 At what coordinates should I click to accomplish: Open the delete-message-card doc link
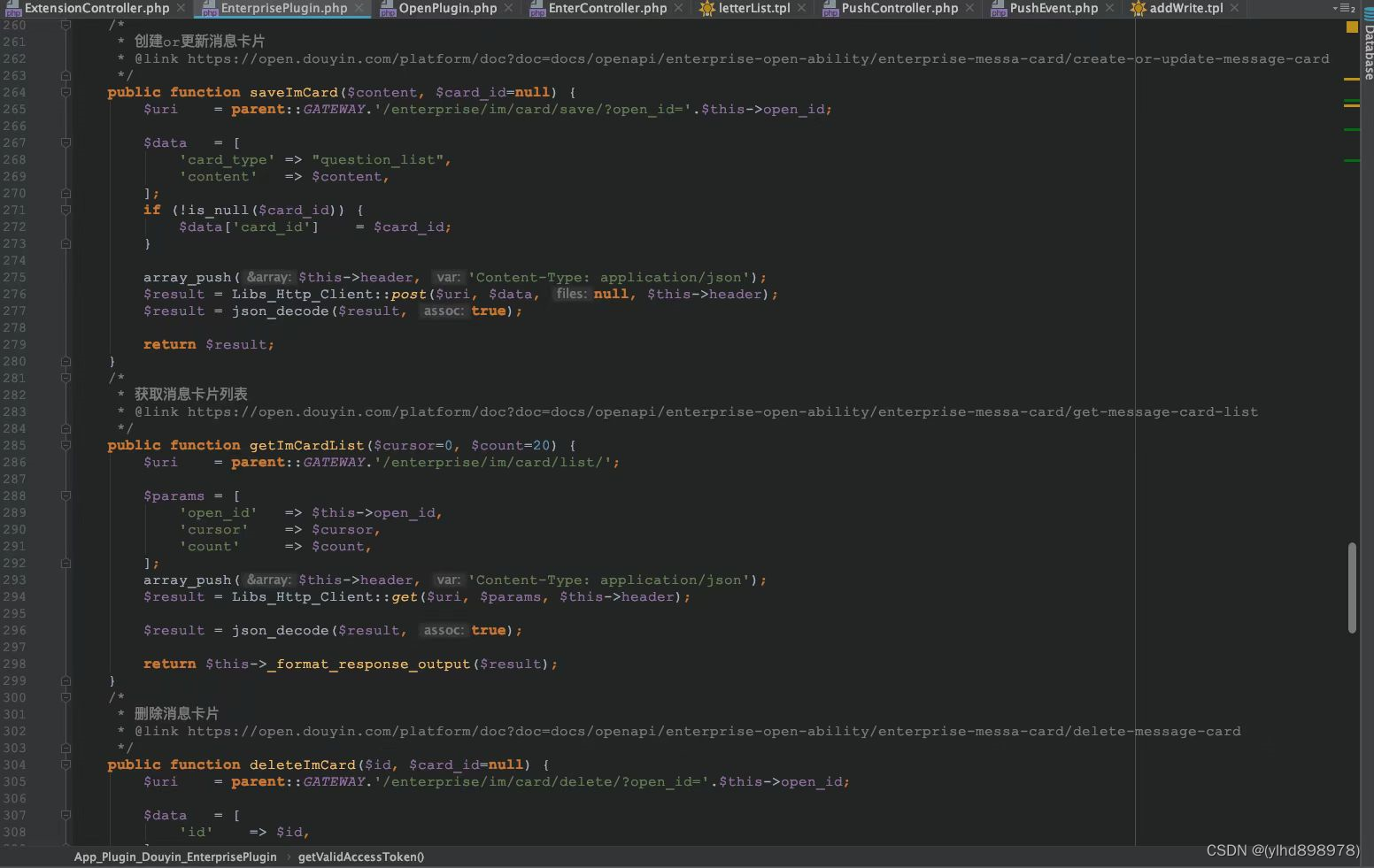[714, 731]
